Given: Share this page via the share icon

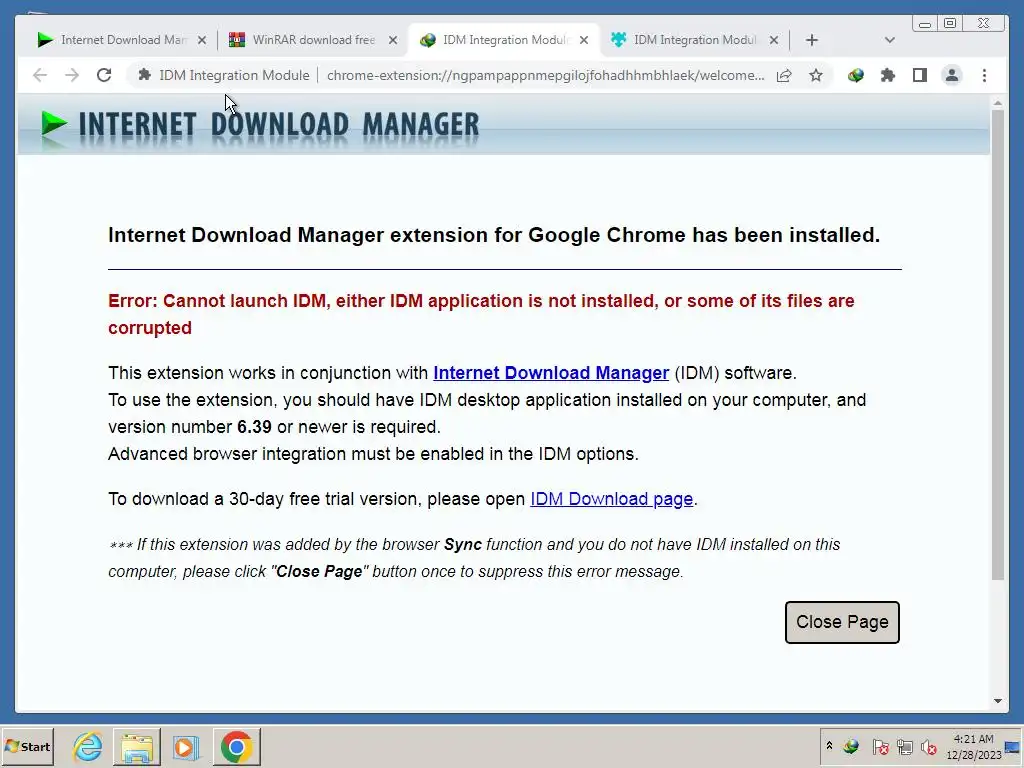Looking at the screenshot, I should pyautogui.click(x=784, y=75).
